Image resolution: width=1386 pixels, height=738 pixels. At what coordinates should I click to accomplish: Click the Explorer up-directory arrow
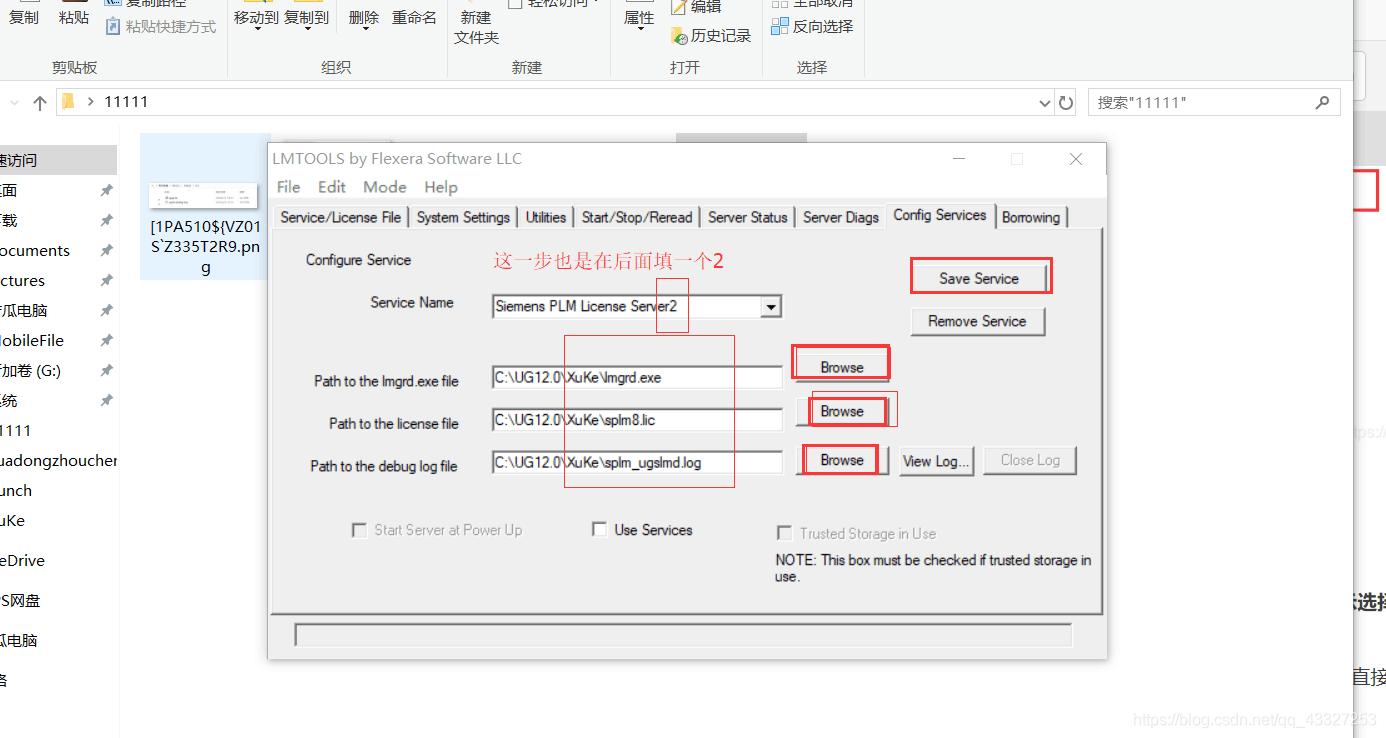(x=40, y=102)
